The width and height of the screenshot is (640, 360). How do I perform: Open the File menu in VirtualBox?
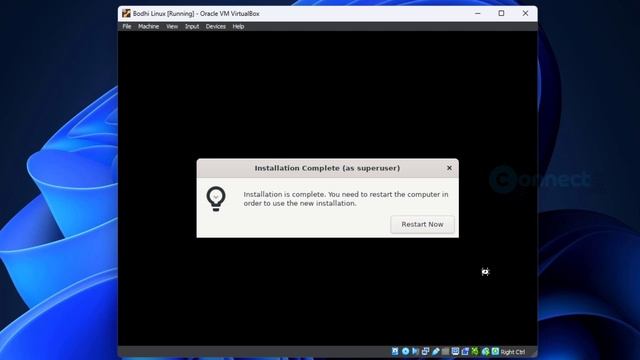[x=127, y=27]
